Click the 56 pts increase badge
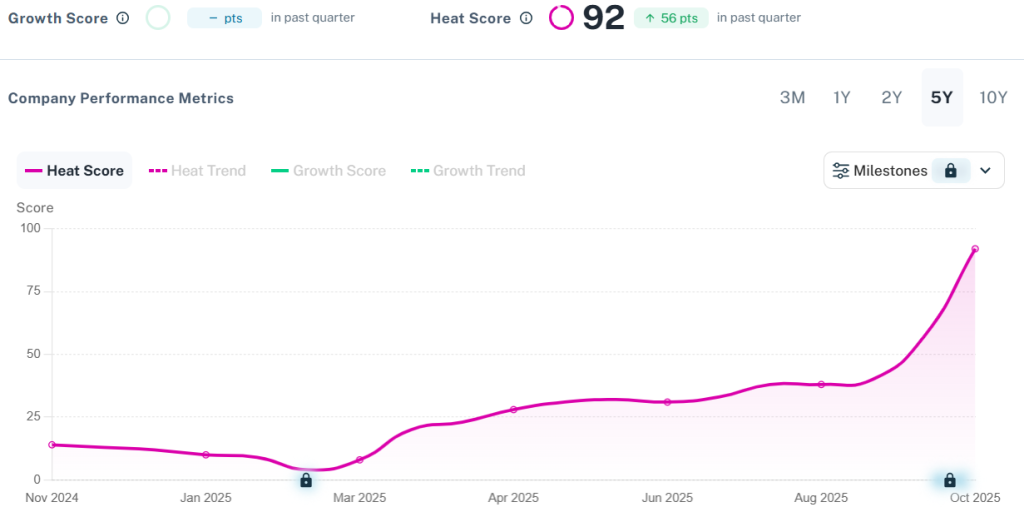This screenshot has width=1024, height=517. pos(671,18)
